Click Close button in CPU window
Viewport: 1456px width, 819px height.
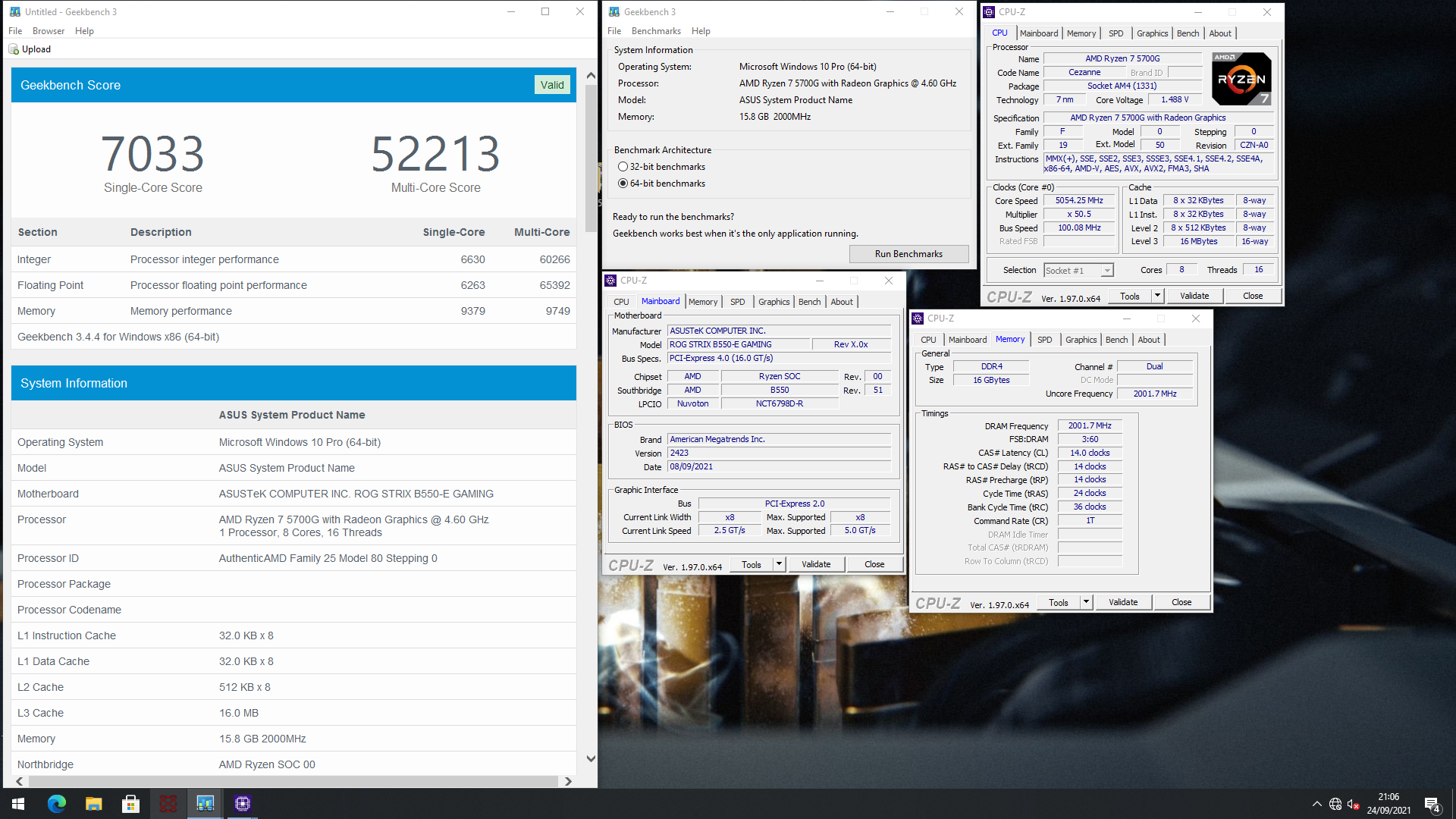(1253, 296)
